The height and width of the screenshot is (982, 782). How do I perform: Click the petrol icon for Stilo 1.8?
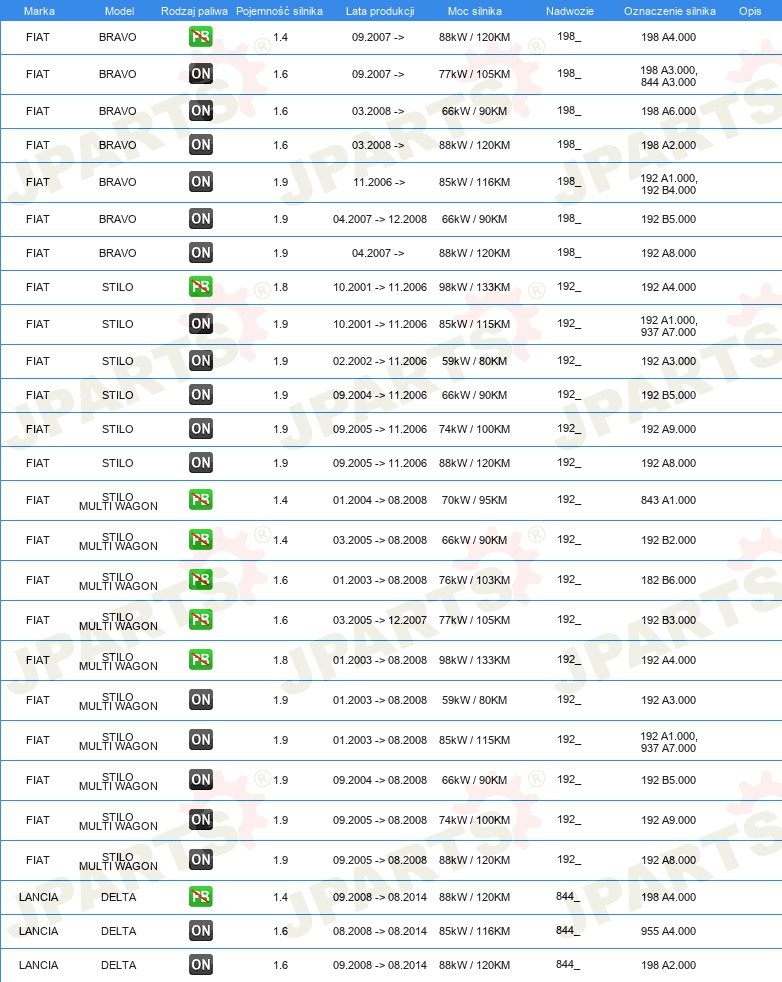click(200, 287)
